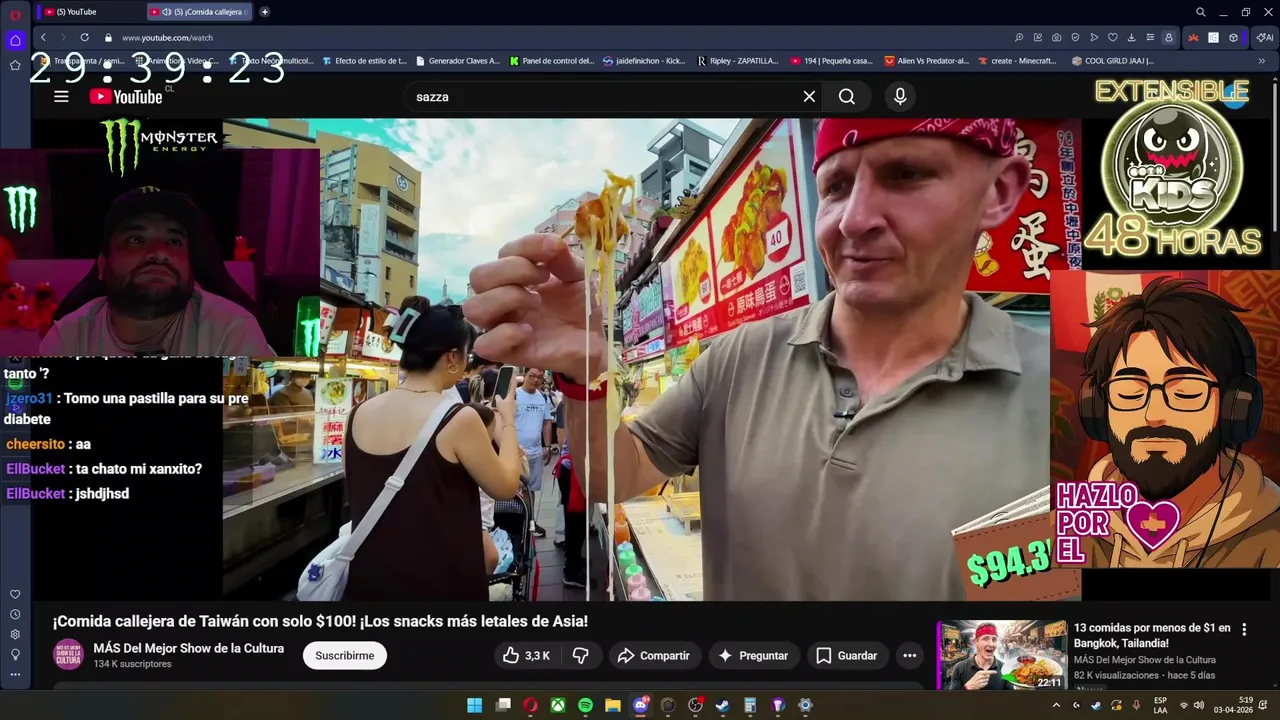
Task: Open Steam from the taskbar
Action: point(723,705)
